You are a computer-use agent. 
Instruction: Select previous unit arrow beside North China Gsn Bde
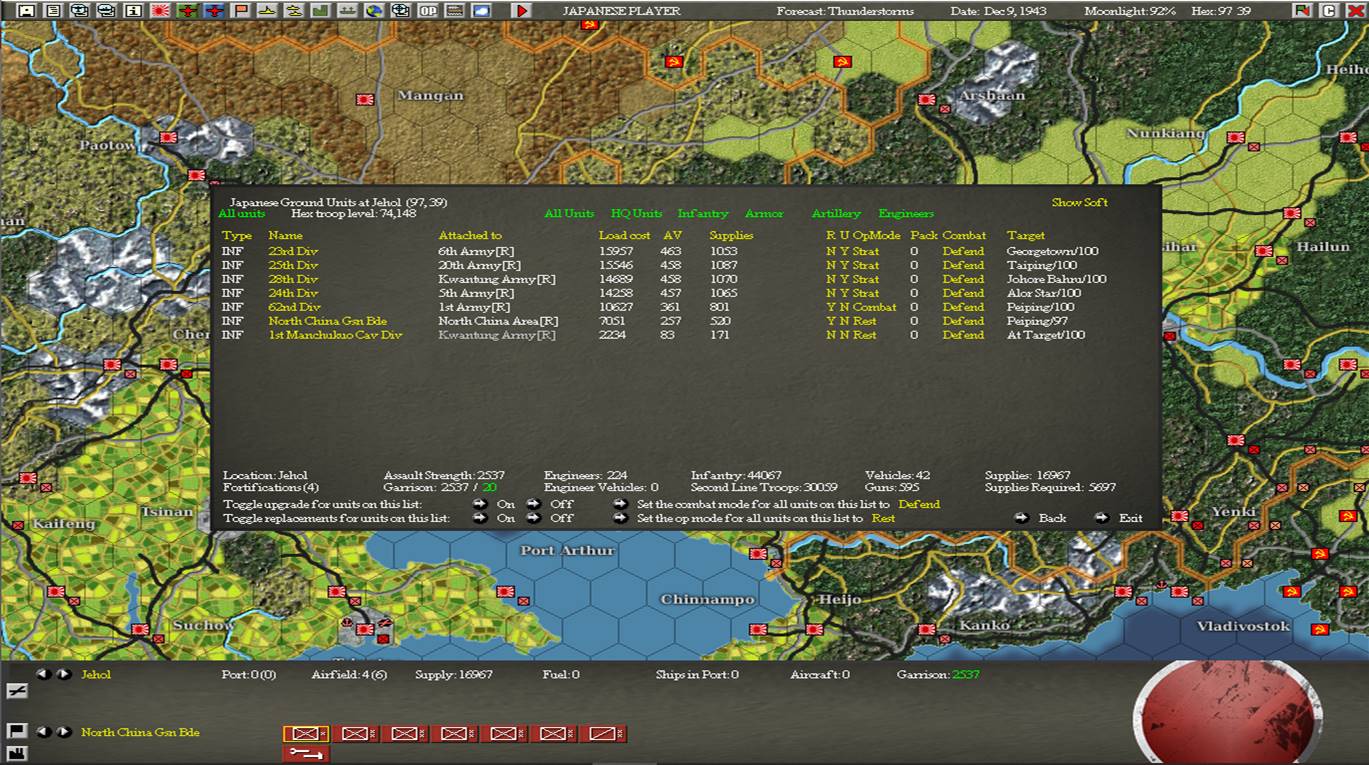pos(44,732)
